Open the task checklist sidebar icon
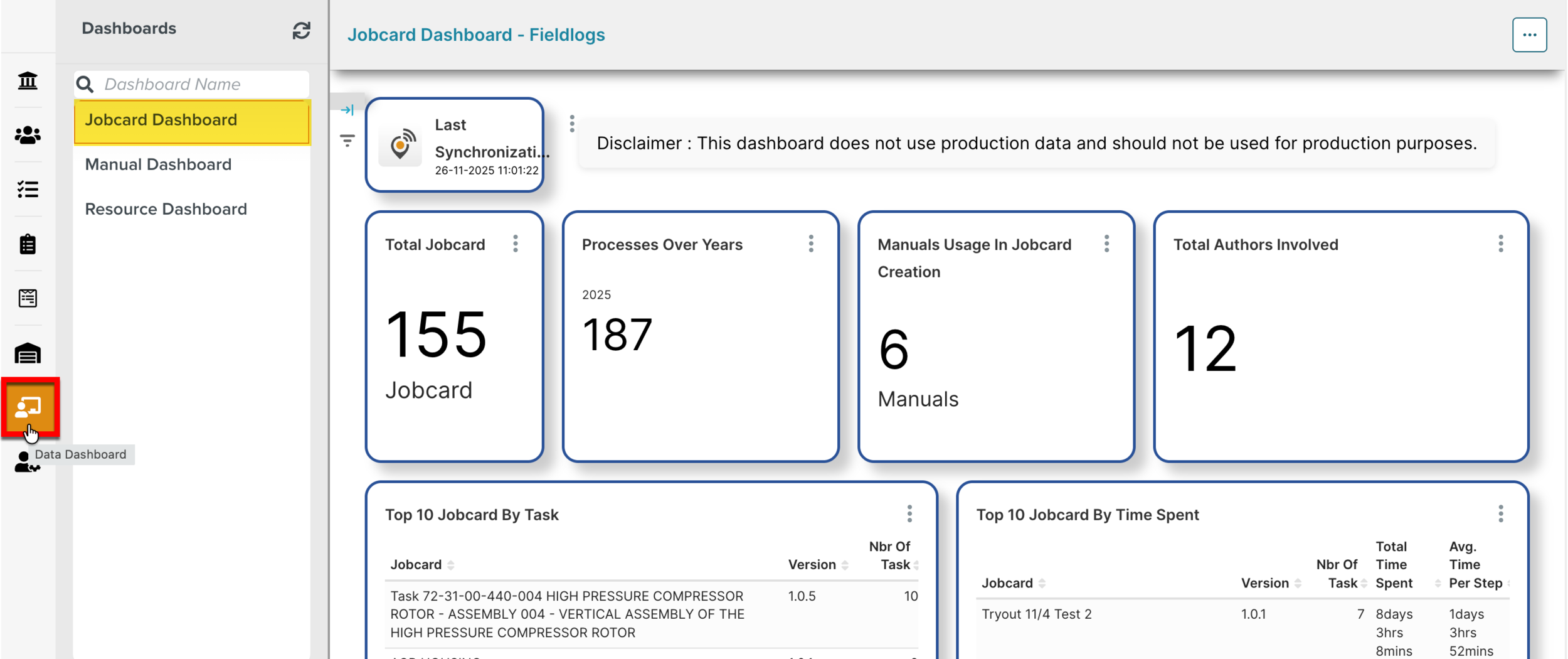Screen dimensions: 1568x659 27,190
